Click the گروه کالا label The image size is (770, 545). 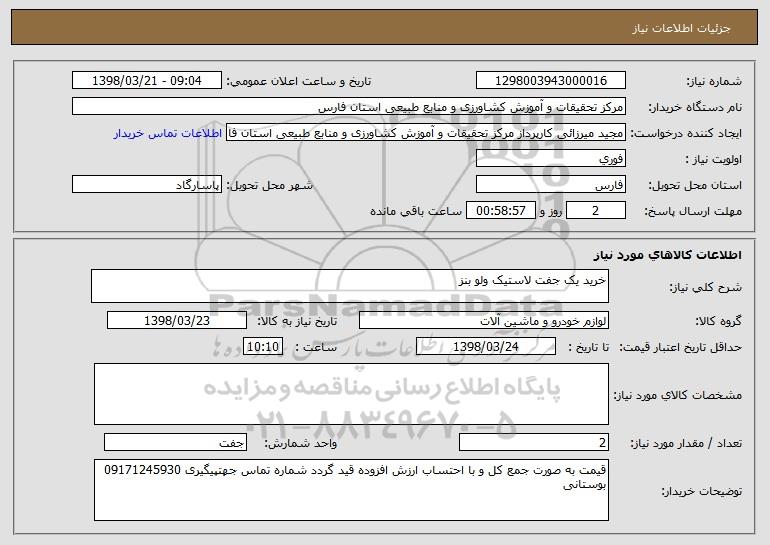pos(719,322)
